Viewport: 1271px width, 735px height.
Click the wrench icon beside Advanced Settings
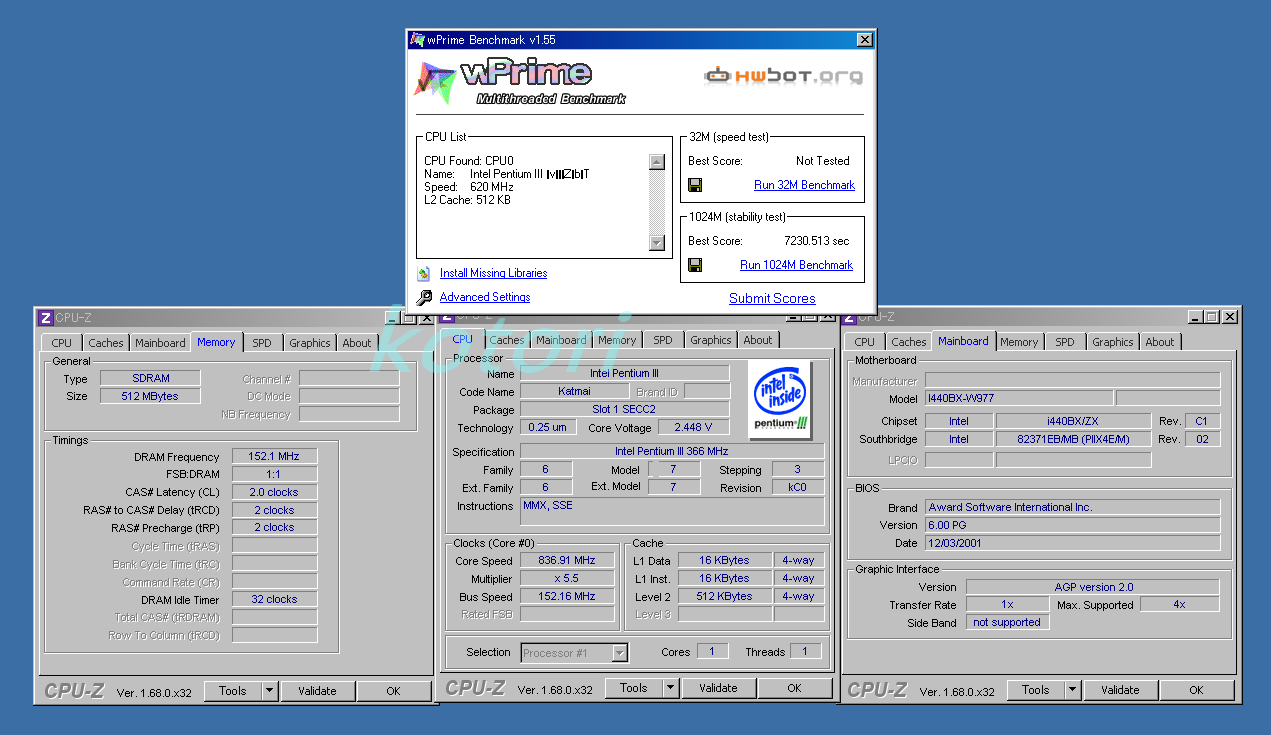[424, 297]
